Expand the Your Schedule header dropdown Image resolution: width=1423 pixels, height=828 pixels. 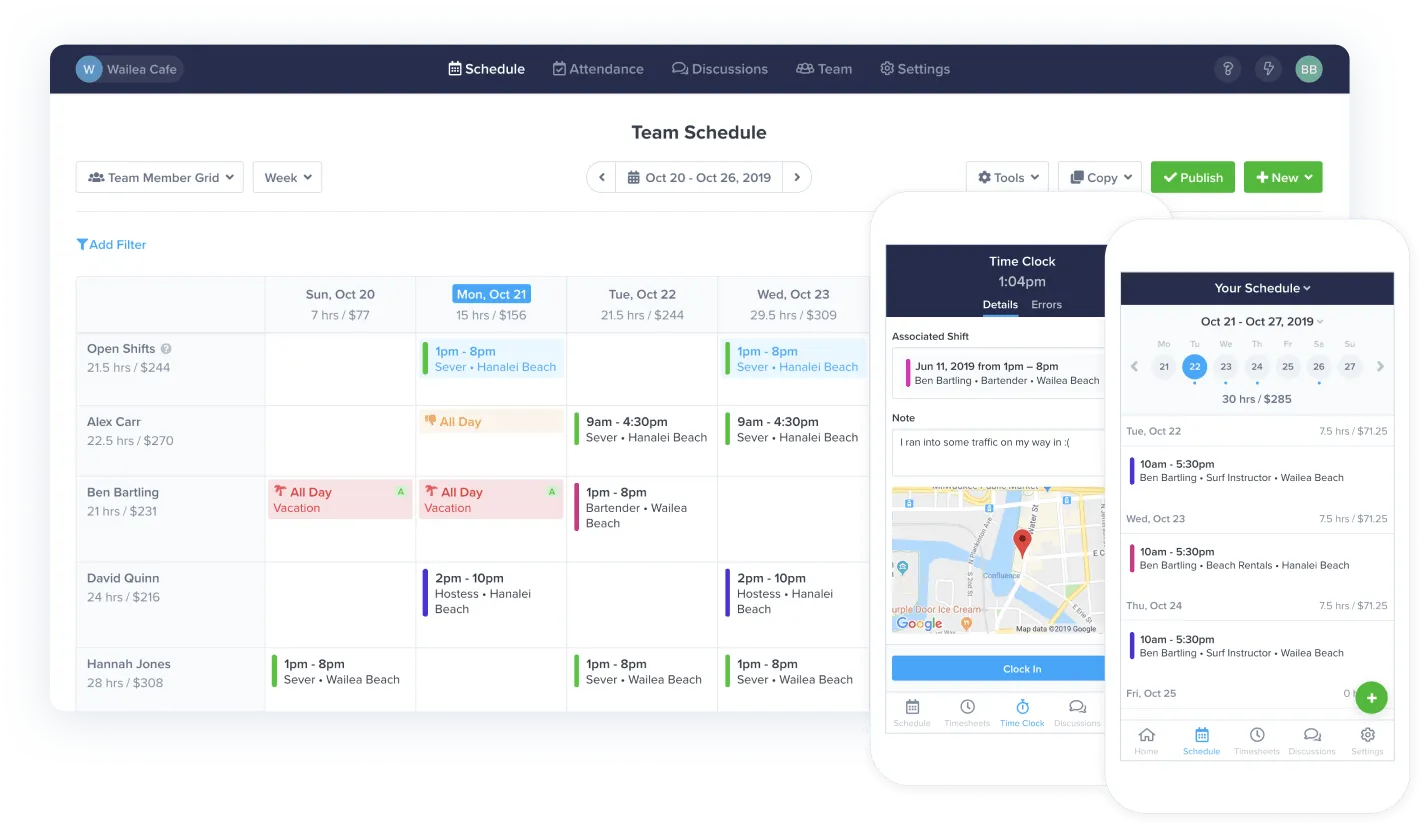pyautogui.click(x=1262, y=288)
